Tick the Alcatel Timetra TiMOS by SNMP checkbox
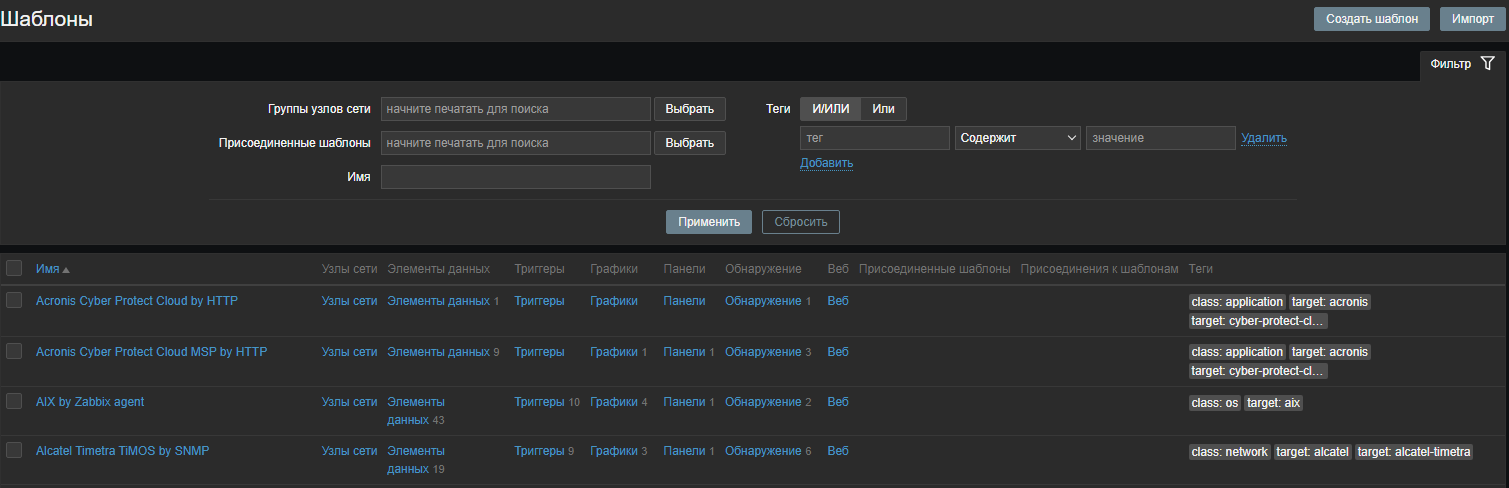The height and width of the screenshot is (488, 1509). (14, 451)
